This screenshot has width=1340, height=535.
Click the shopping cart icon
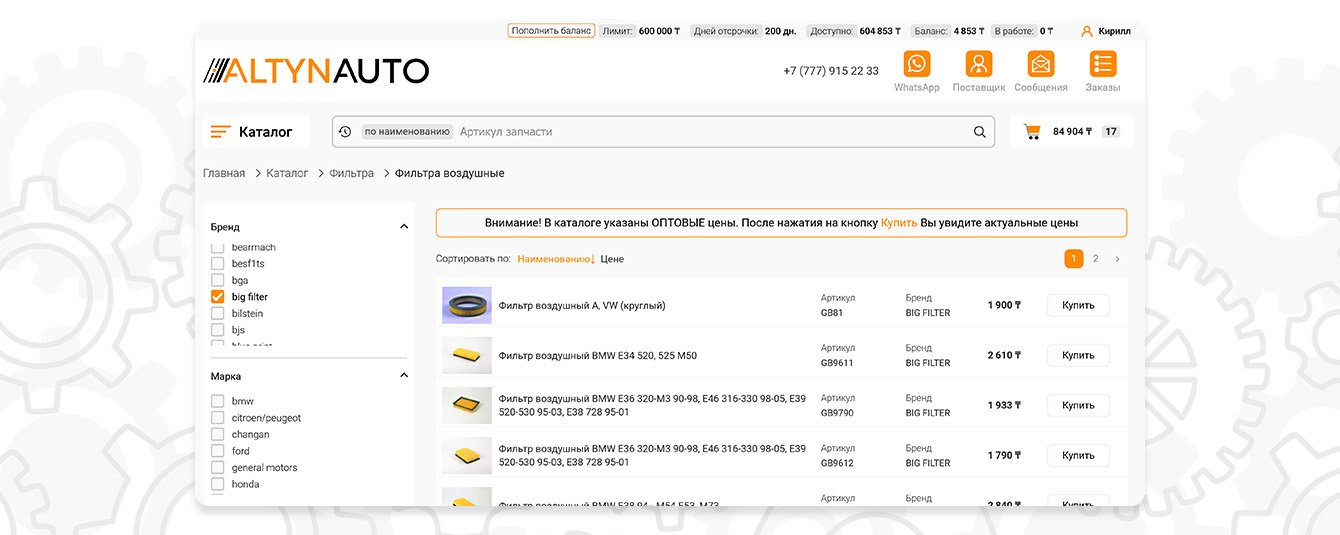click(1032, 132)
